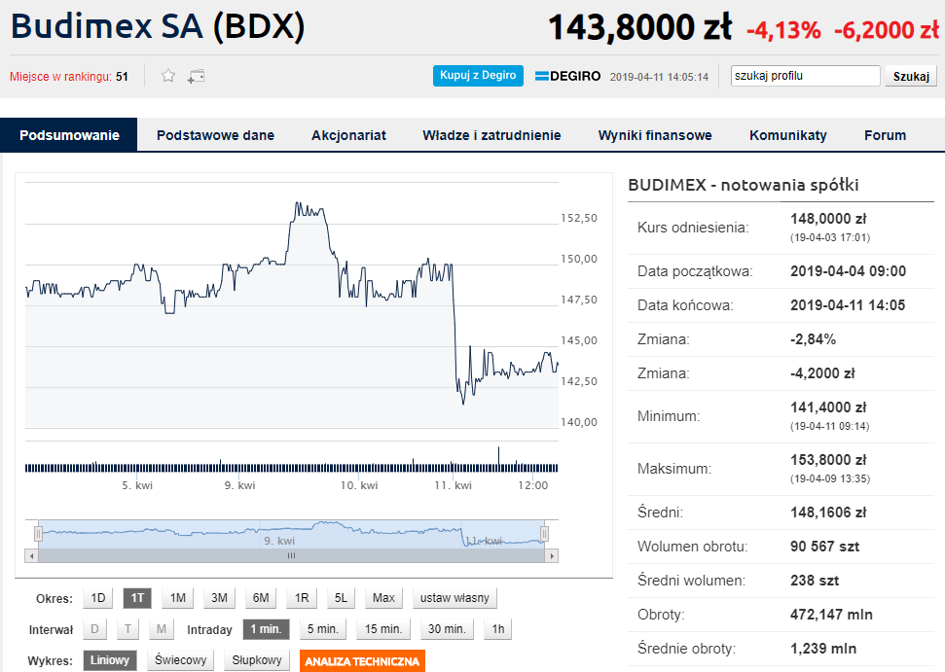This screenshot has height=672, width=945.
Task: Click the Budimex SA (BDX) heading
Action: click(x=158, y=27)
